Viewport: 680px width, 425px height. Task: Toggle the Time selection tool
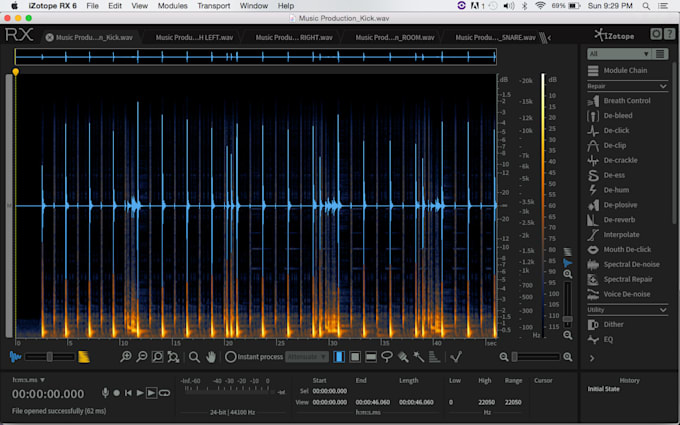click(x=339, y=357)
